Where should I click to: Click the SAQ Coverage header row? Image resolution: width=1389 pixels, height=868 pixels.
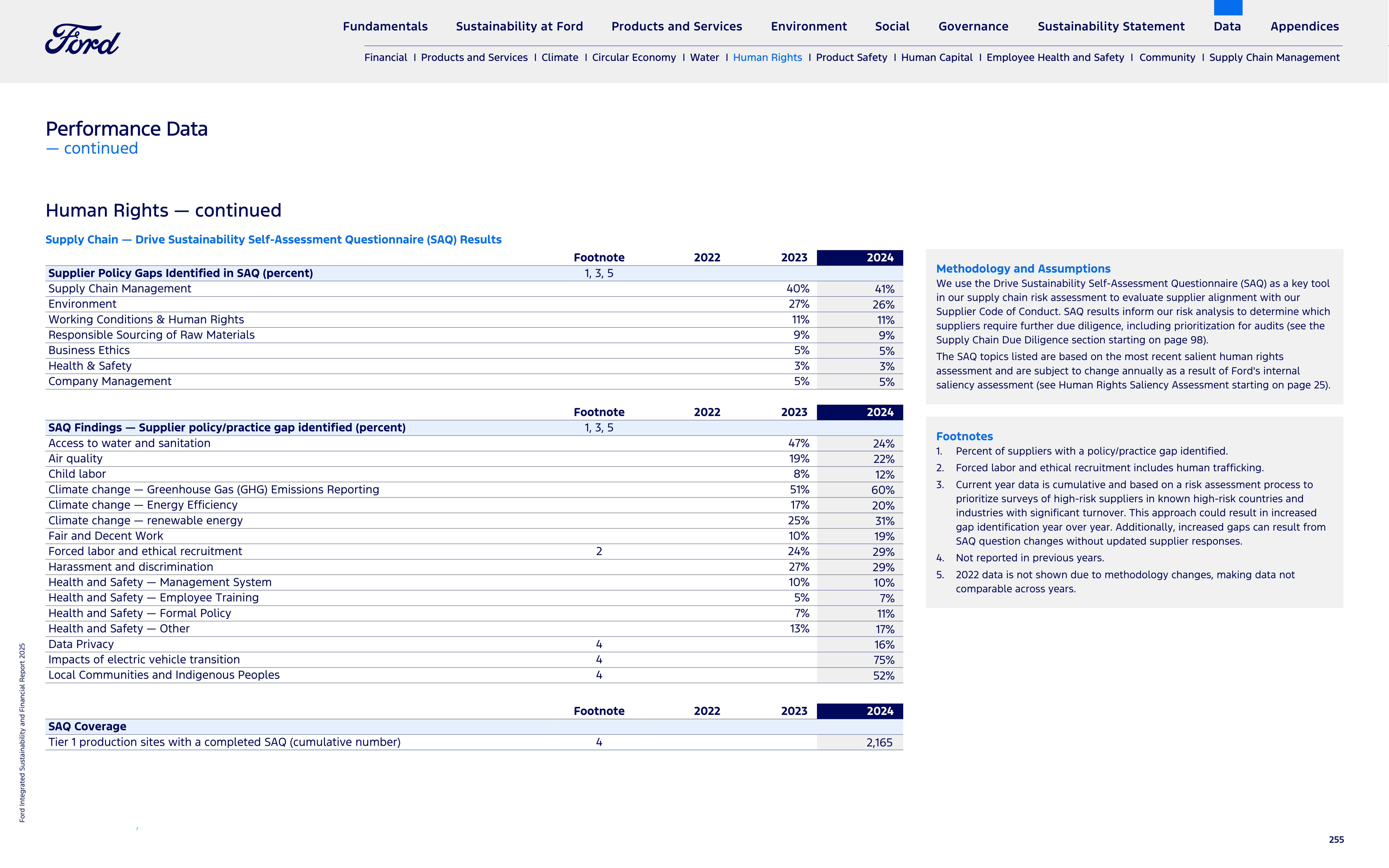(x=474, y=727)
